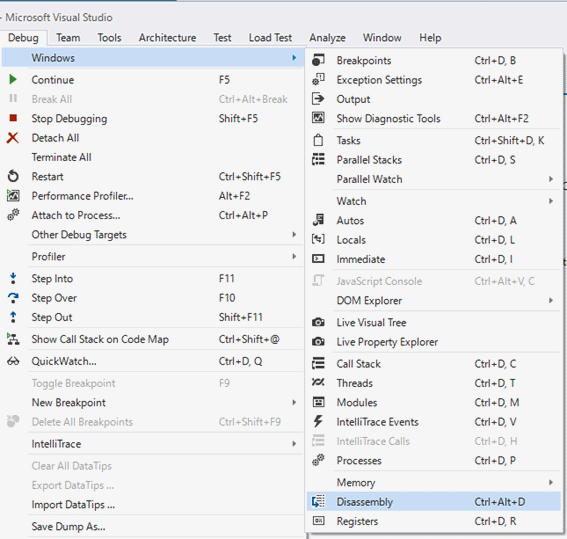This screenshot has width=567, height=539.
Task: Click the Ctrl+Shift+D, K shortcut text
Action: (x=509, y=140)
